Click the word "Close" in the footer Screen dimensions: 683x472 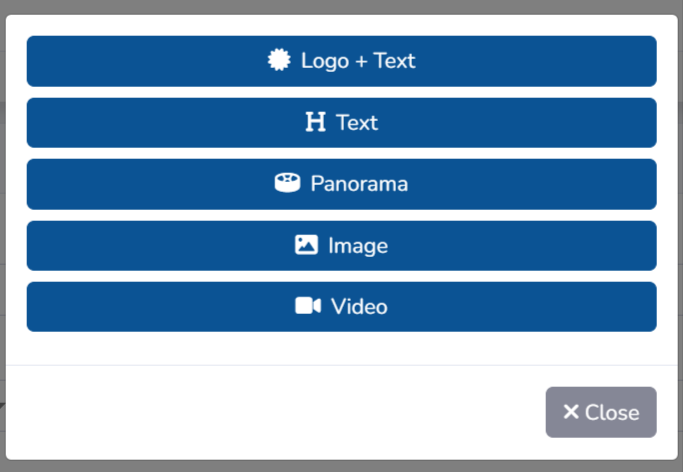[x=612, y=412]
